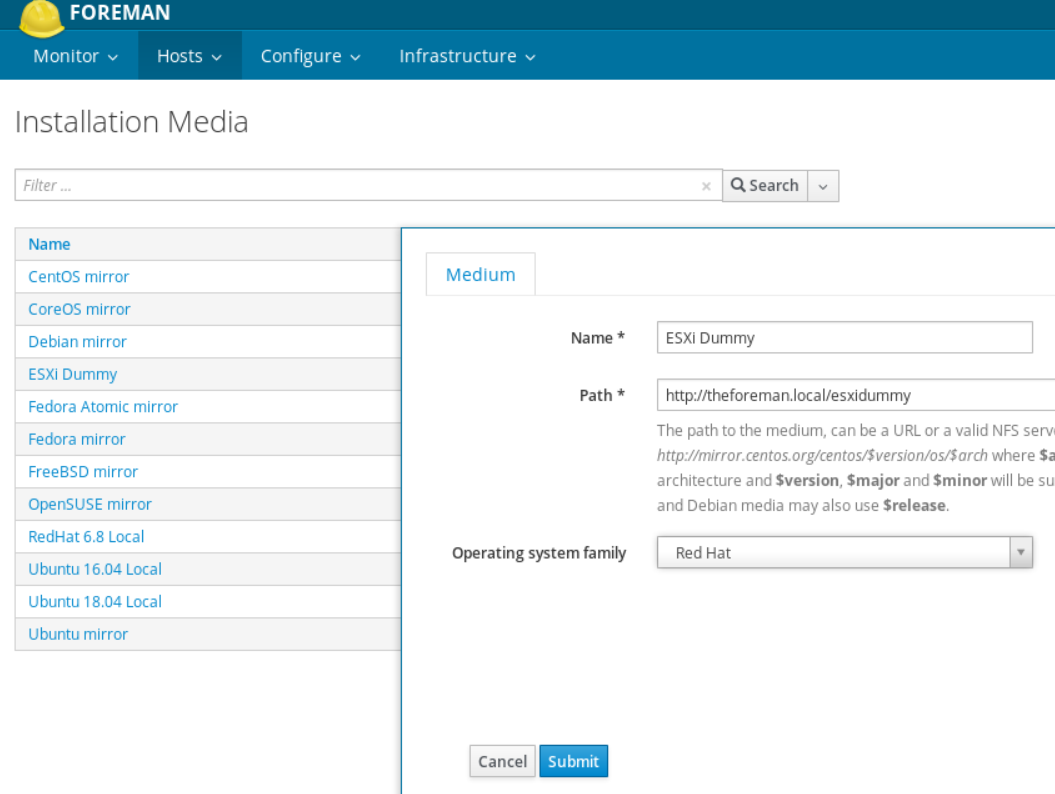Expand the Infrastructure menu
1055x794 pixels.
[x=467, y=56]
